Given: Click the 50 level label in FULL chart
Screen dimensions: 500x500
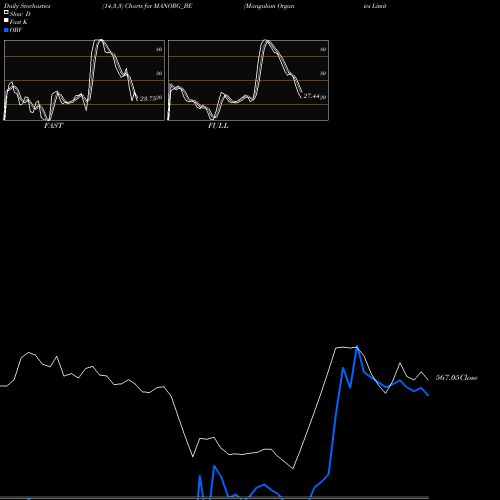Looking at the screenshot, I should 323,73.
